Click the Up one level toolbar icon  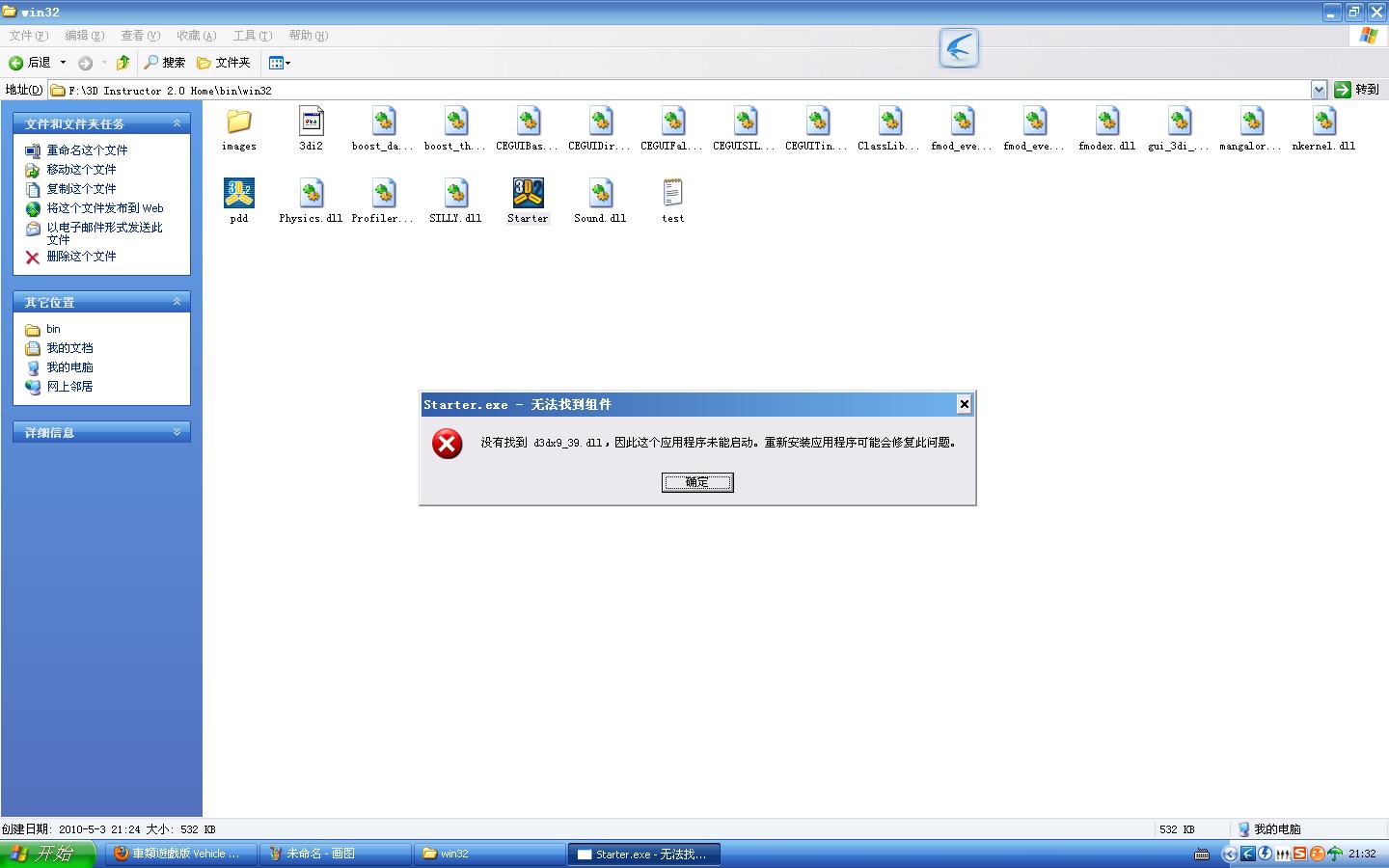pos(123,63)
